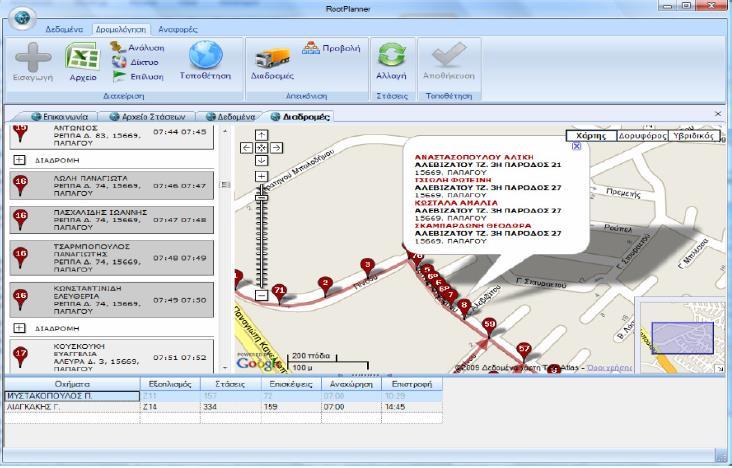Pan the map up with arrow

click(x=261, y=135)
